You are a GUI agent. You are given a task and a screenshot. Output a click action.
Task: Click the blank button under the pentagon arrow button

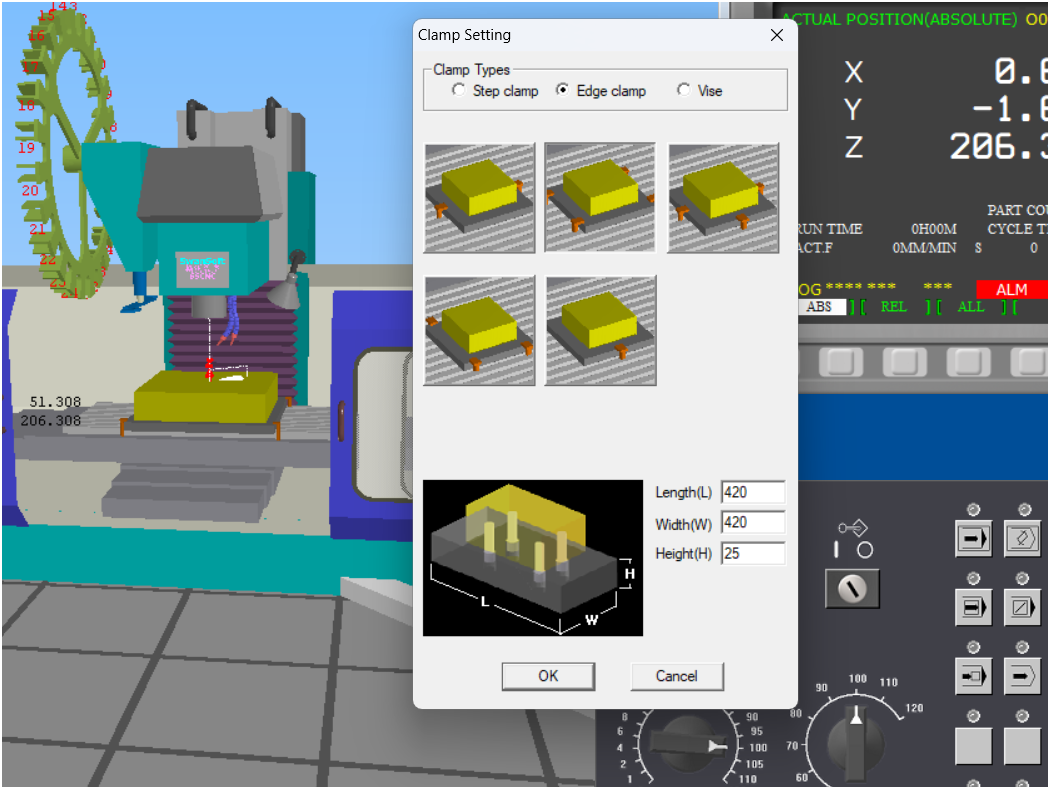click(1023, 745)
